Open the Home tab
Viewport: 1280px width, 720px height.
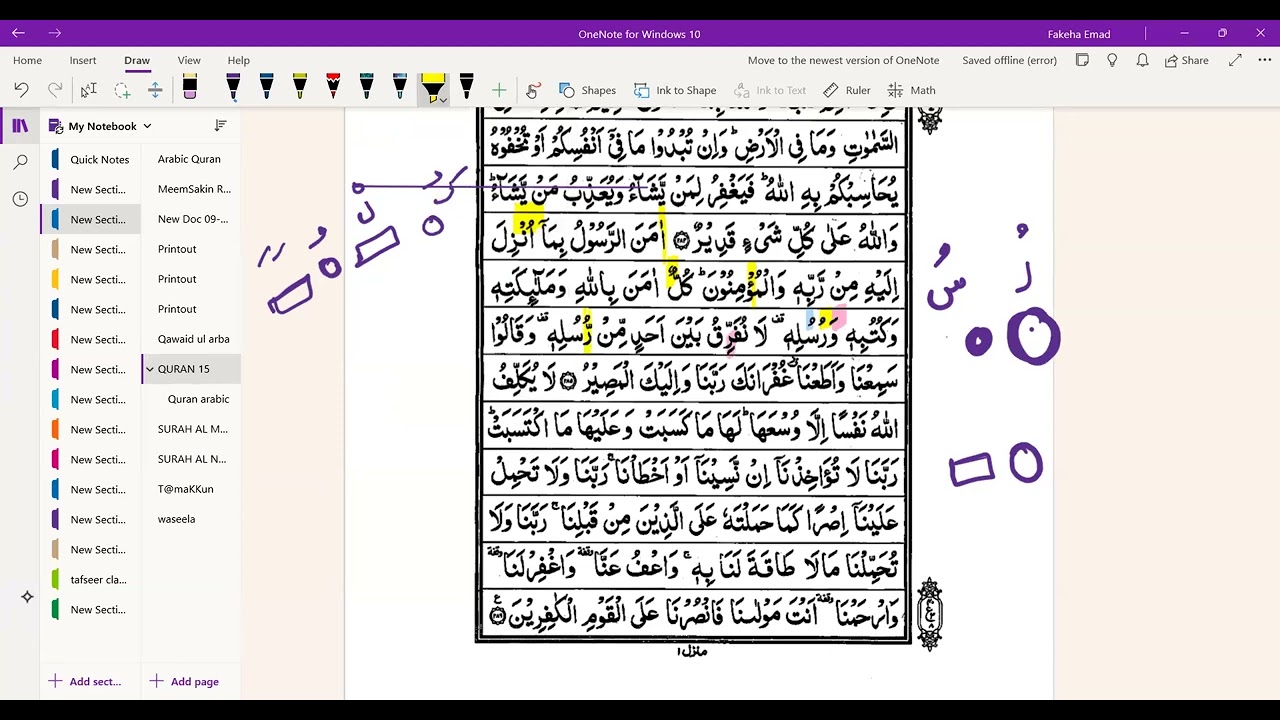27,60
